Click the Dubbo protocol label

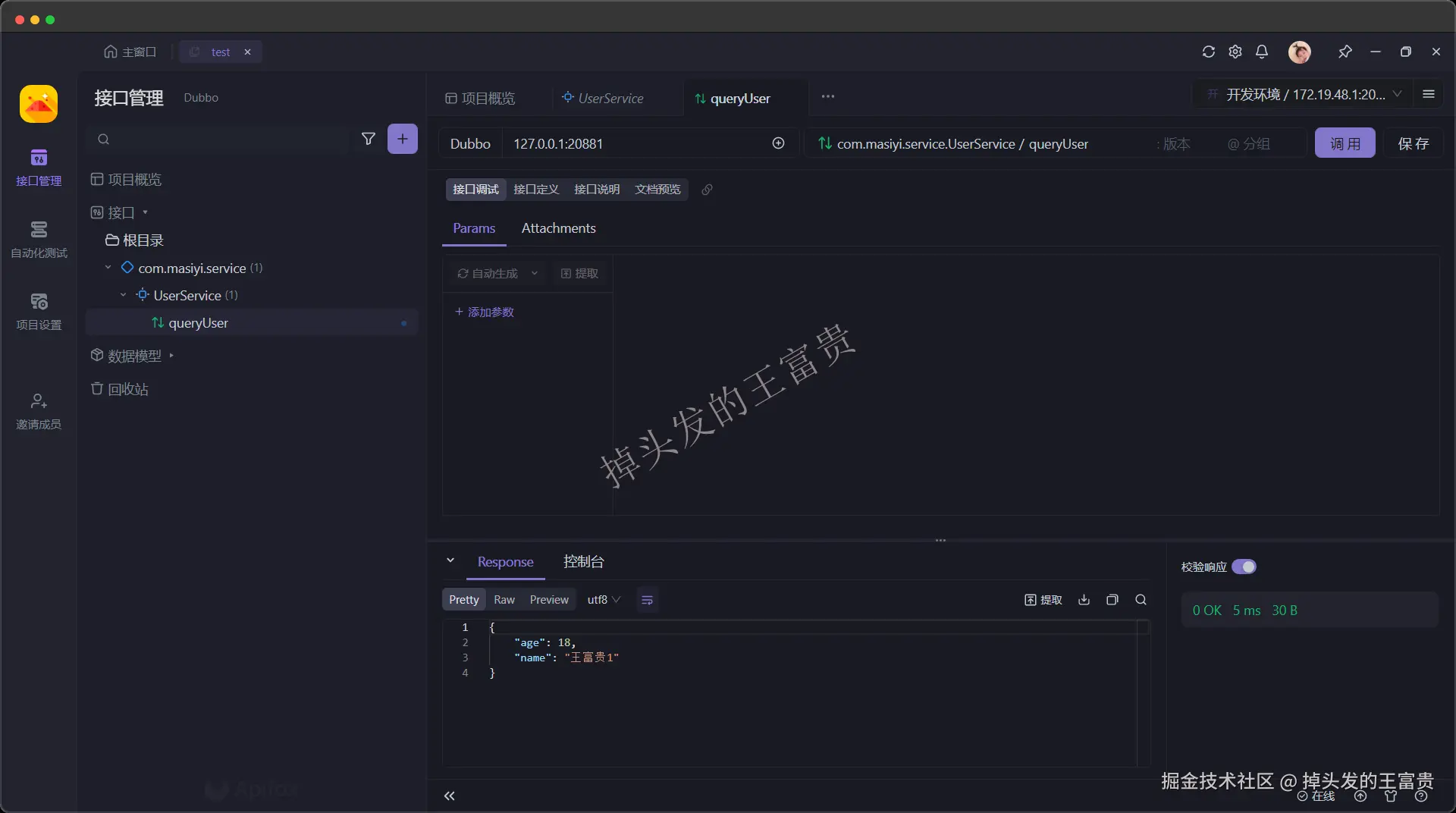[470, 143]
